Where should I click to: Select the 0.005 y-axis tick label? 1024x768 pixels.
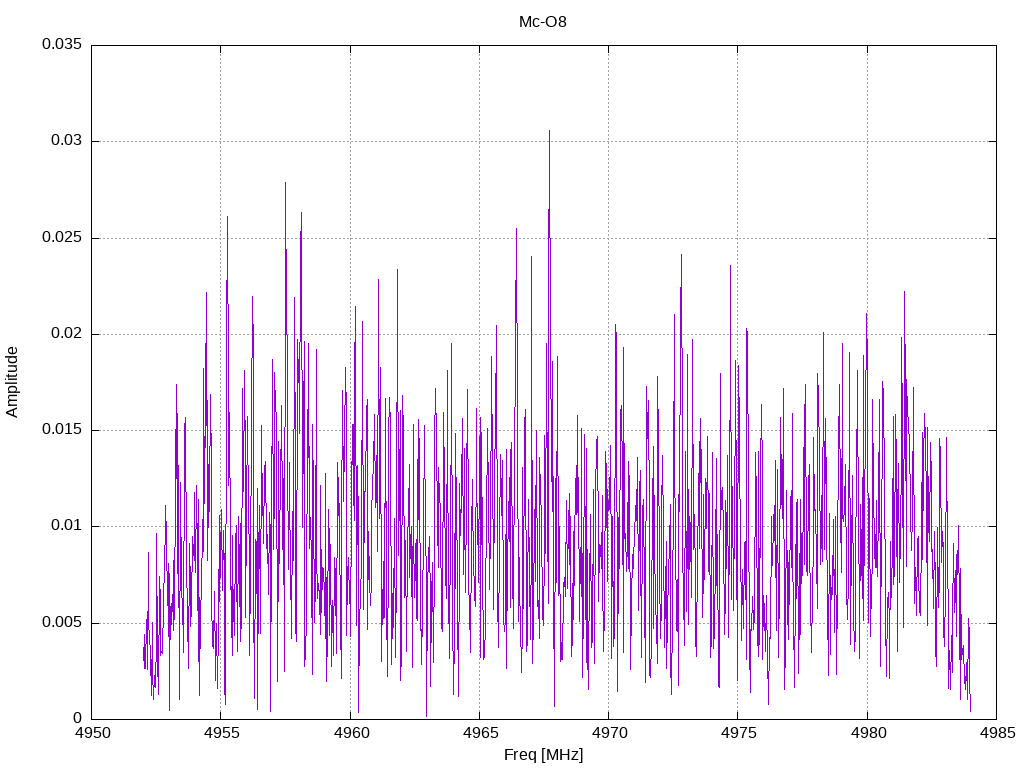(x=61, y=623)
